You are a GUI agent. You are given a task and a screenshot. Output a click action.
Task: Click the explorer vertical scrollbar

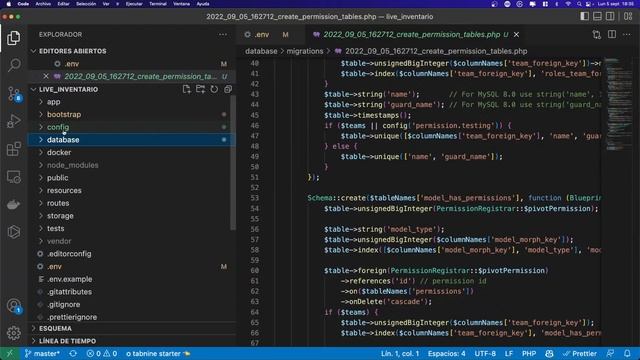(233, 163)
